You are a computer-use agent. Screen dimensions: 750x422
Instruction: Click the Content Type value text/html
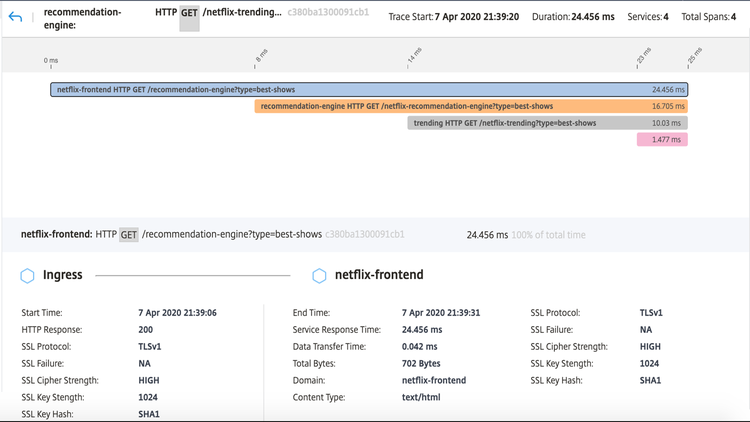(421, 397)
